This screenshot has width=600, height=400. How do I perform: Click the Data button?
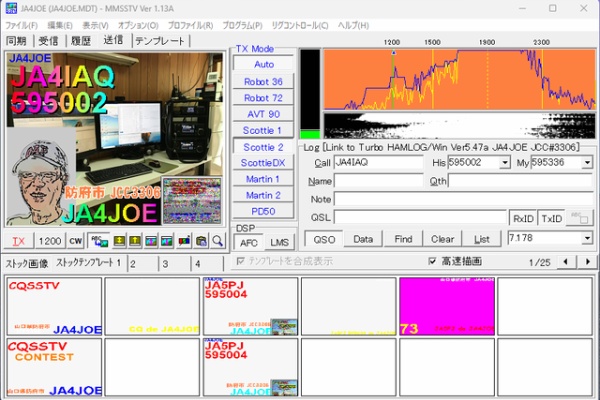[363, 239]
